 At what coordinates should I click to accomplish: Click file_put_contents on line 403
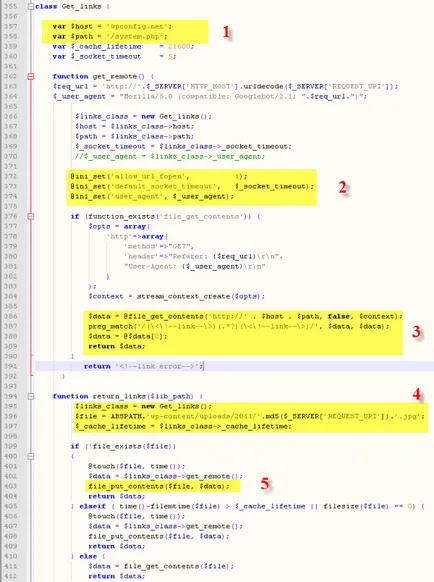159,486
